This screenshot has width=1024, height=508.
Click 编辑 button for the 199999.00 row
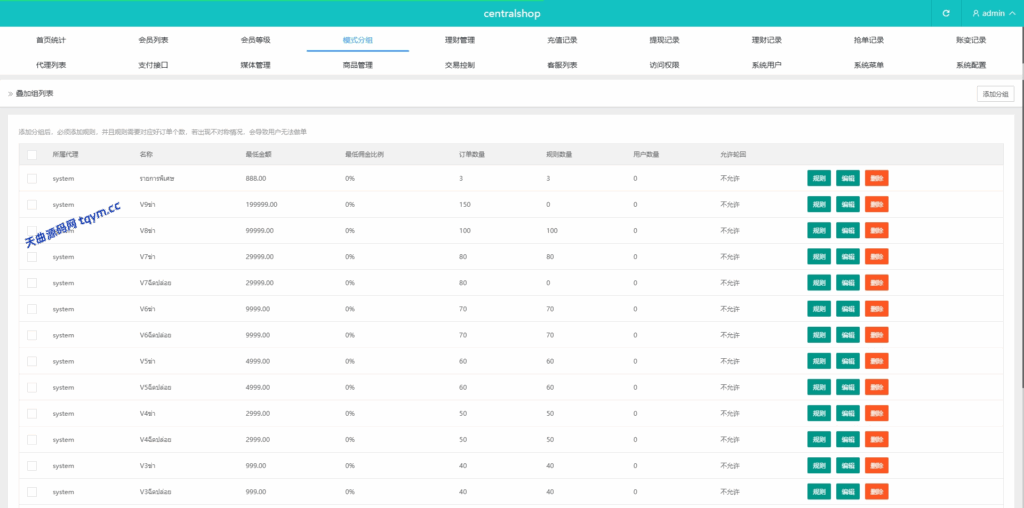(848, 204)
